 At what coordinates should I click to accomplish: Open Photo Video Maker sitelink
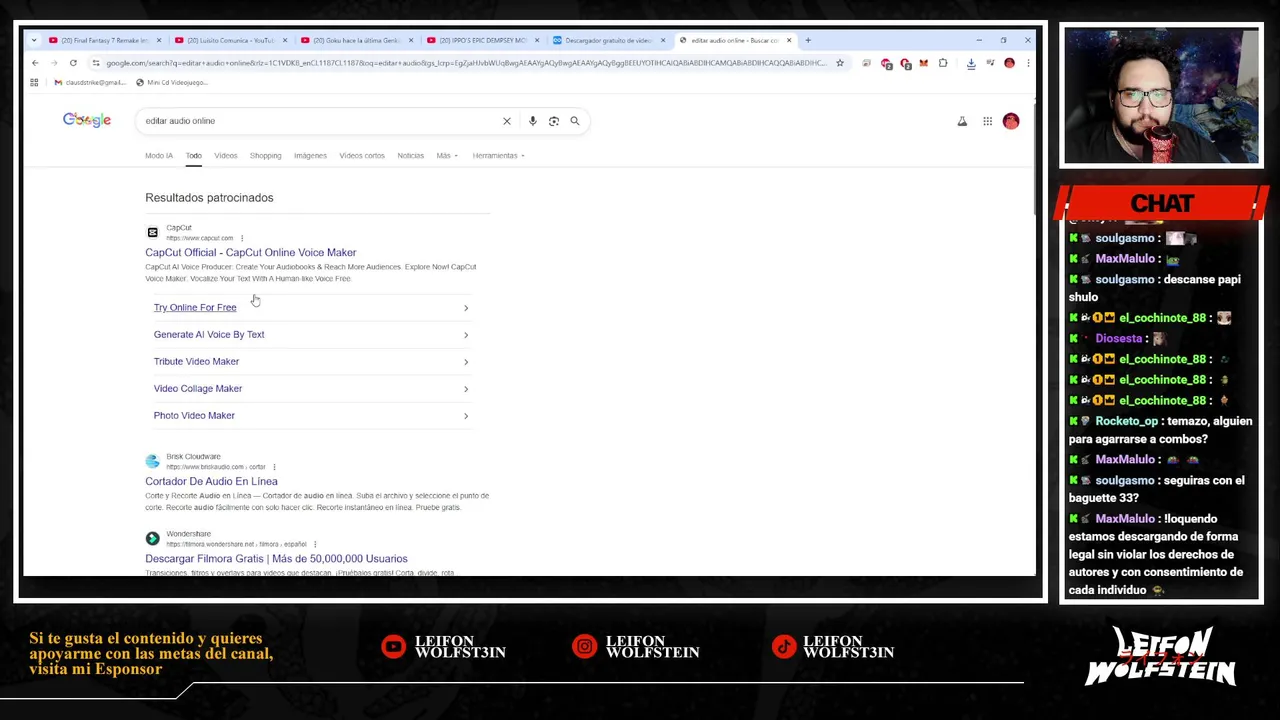[194, 415]
